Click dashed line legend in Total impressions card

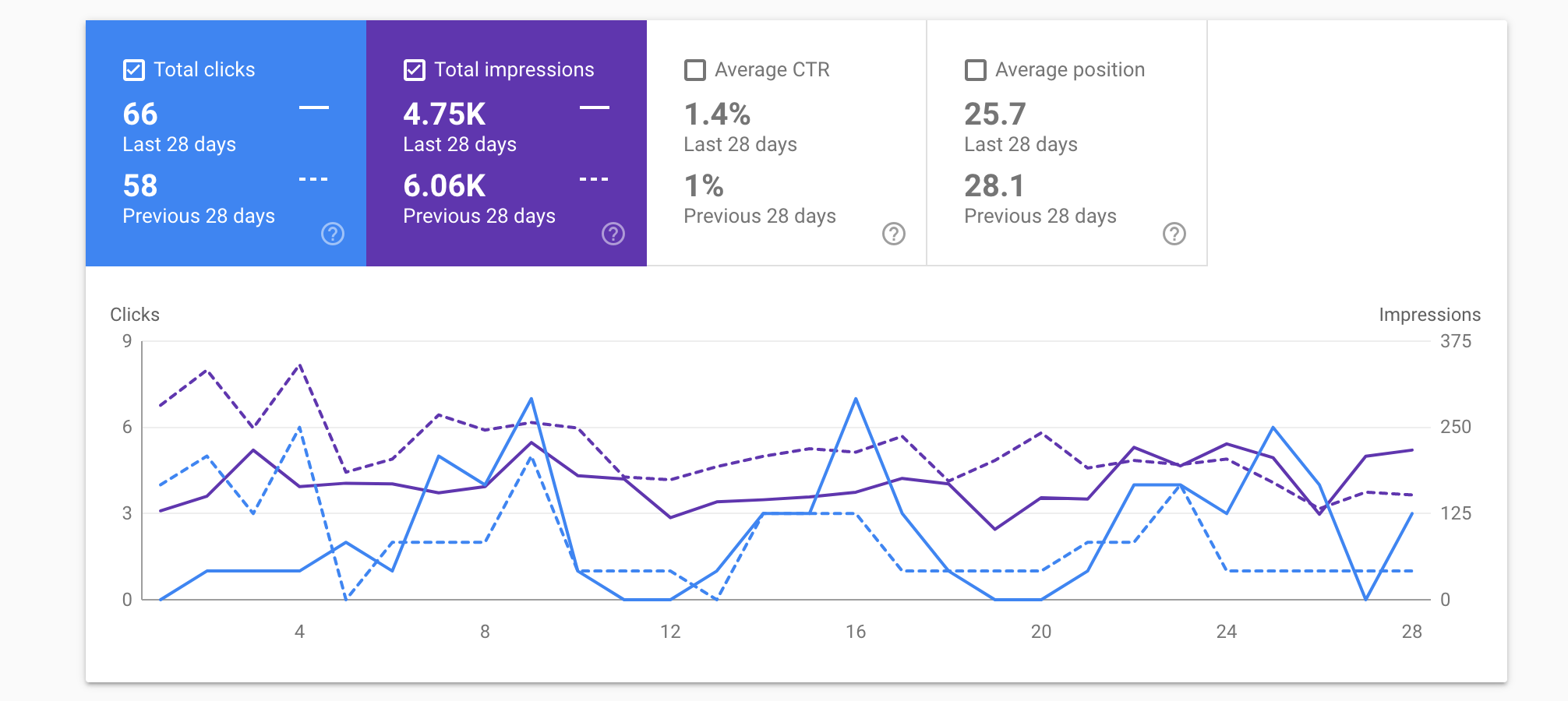[594, 179]
